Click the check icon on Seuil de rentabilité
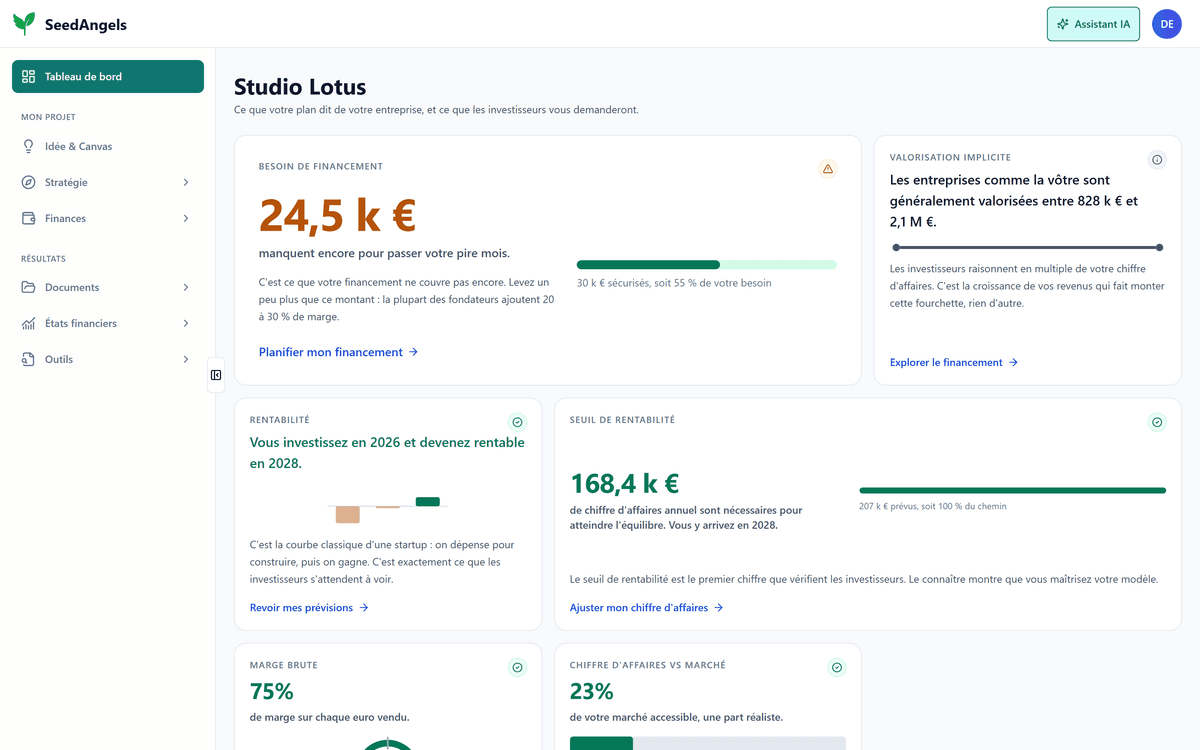 point(1157,422)
